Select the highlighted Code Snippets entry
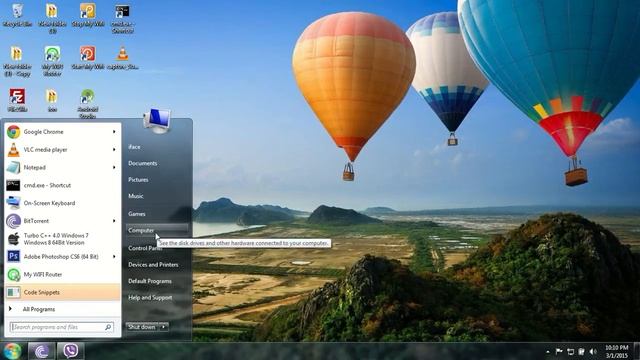 pyautogui.click(x=62, y=292)
